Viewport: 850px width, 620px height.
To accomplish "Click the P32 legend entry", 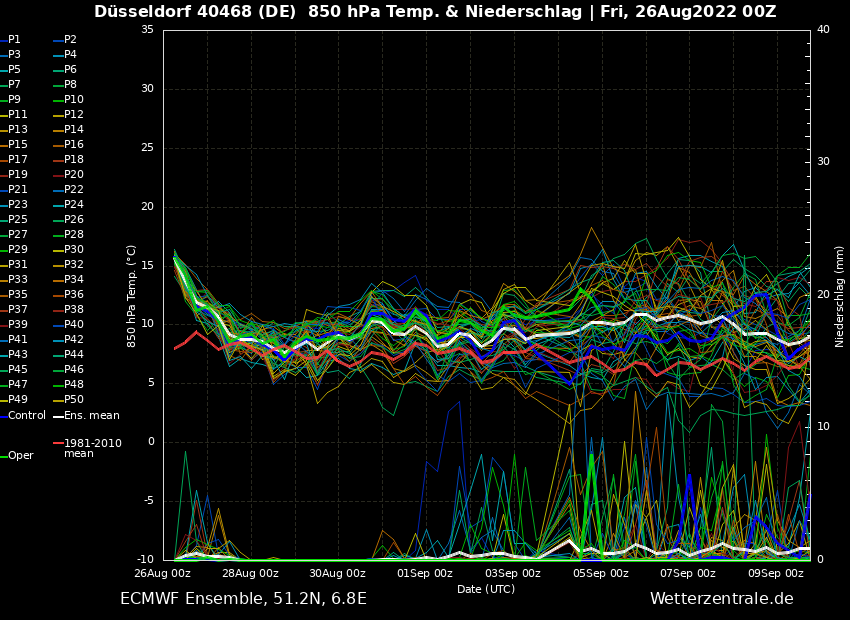I will point(73,265).
